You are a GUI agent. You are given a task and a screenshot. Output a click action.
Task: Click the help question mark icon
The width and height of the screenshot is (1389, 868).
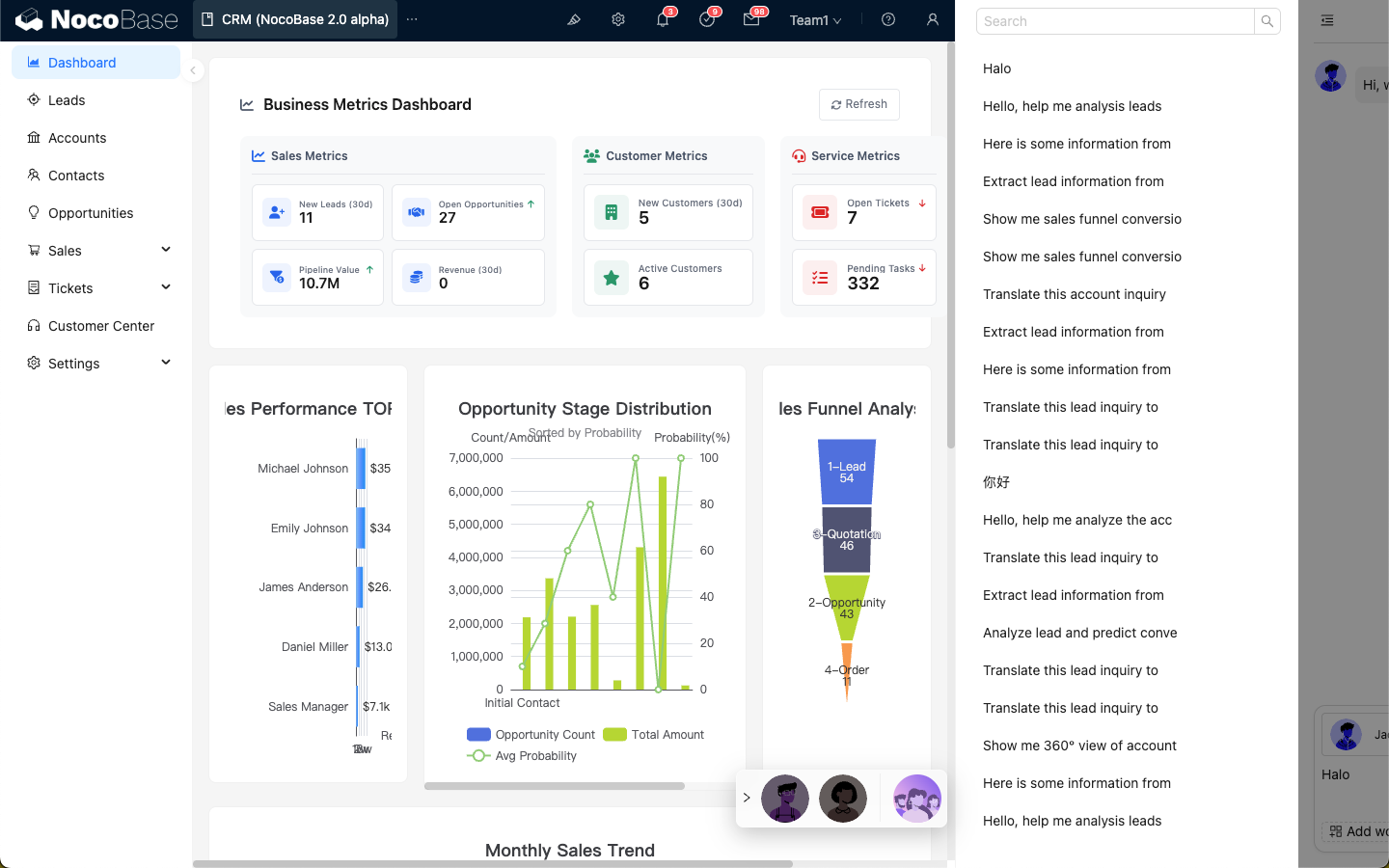[x=888, y=20]
